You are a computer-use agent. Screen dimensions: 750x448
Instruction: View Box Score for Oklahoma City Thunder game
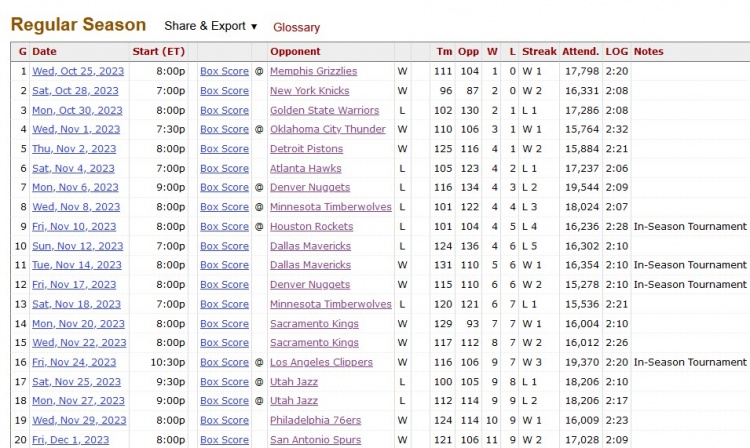[224, 129]
